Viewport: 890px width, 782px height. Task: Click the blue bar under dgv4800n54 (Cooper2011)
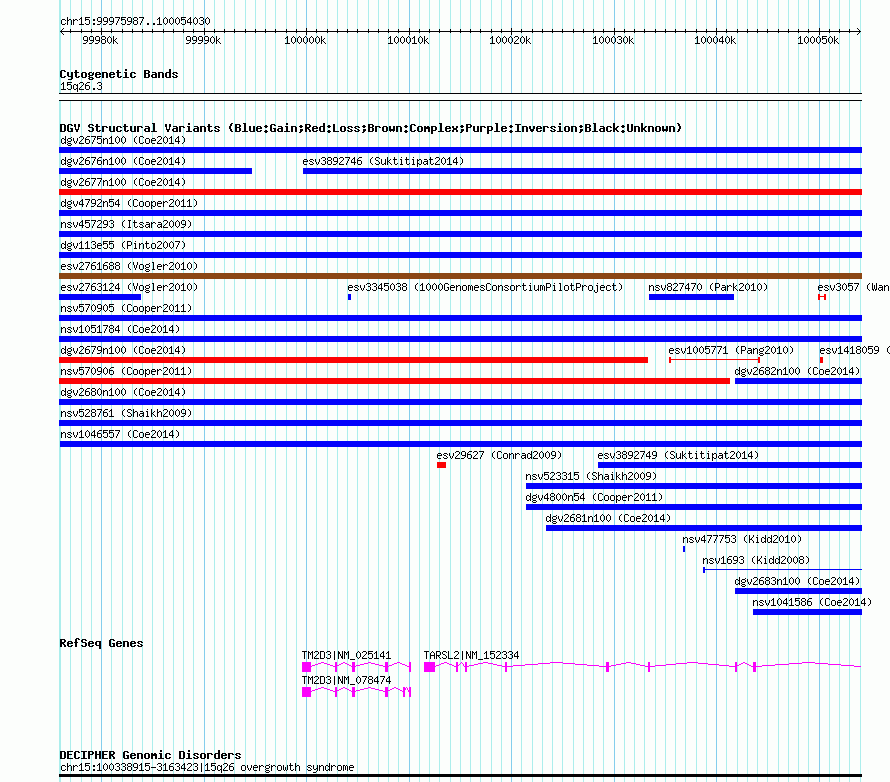(694, 507)
